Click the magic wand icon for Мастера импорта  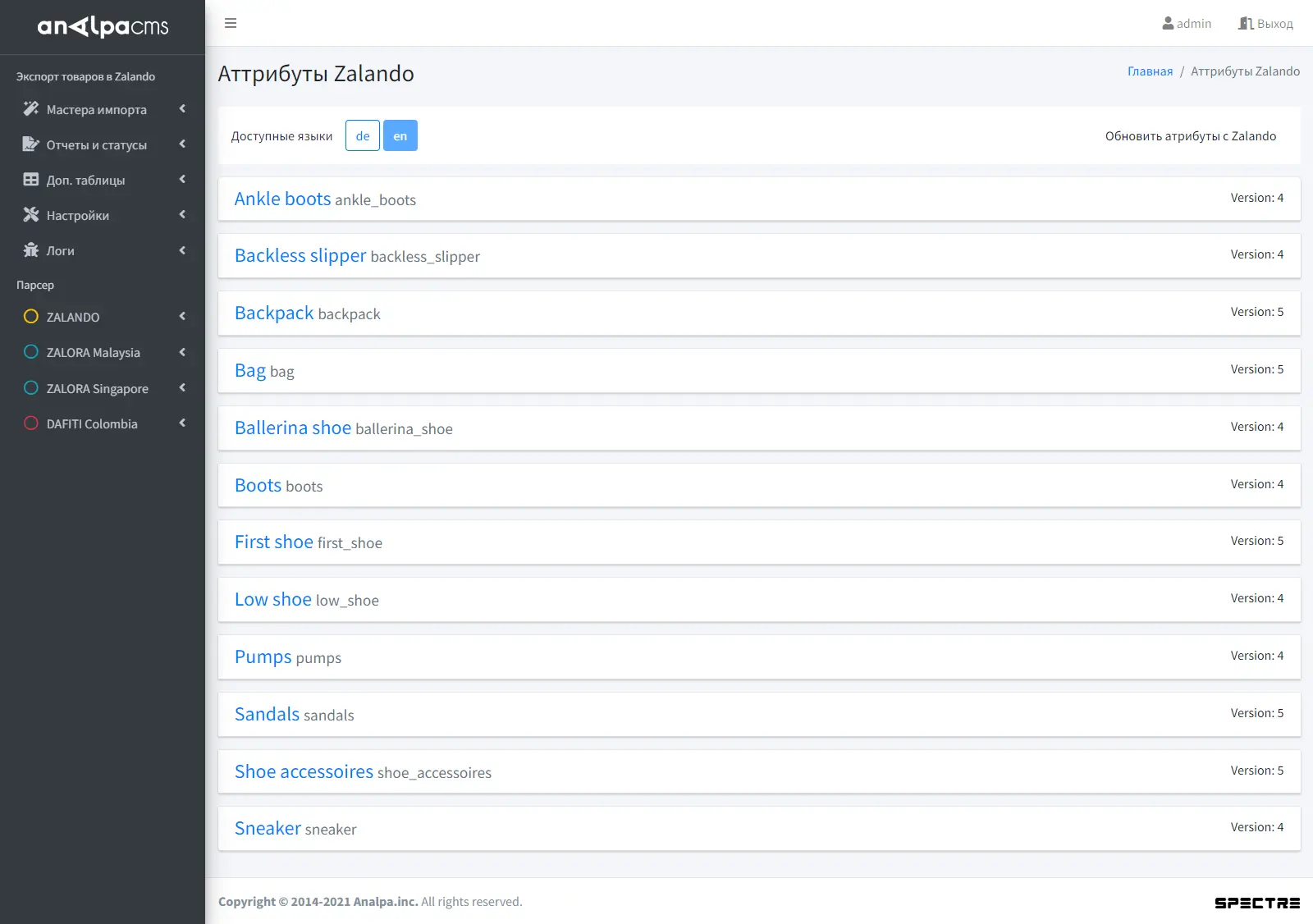31,109
